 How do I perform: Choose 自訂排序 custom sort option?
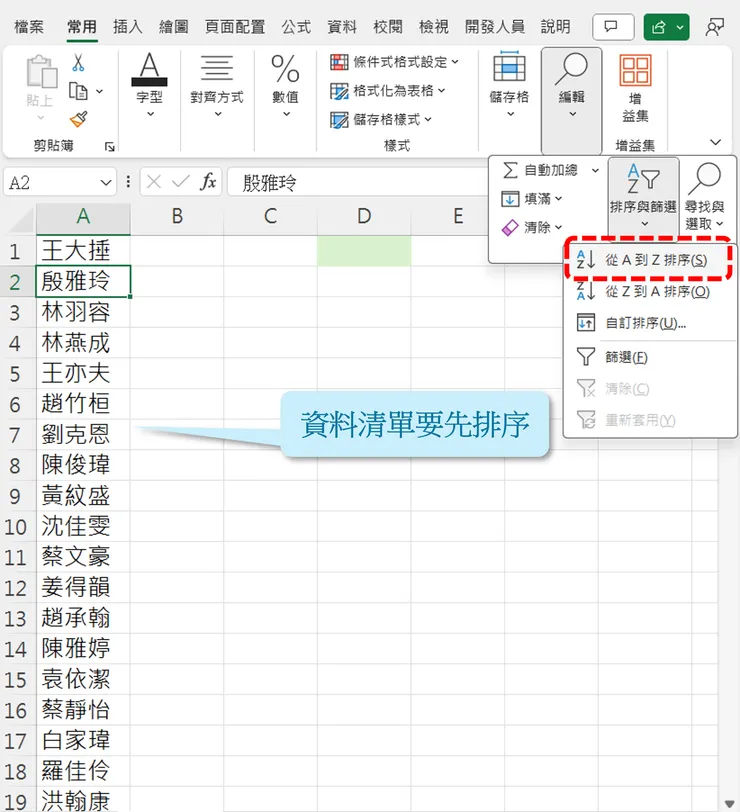click(649, 323)
